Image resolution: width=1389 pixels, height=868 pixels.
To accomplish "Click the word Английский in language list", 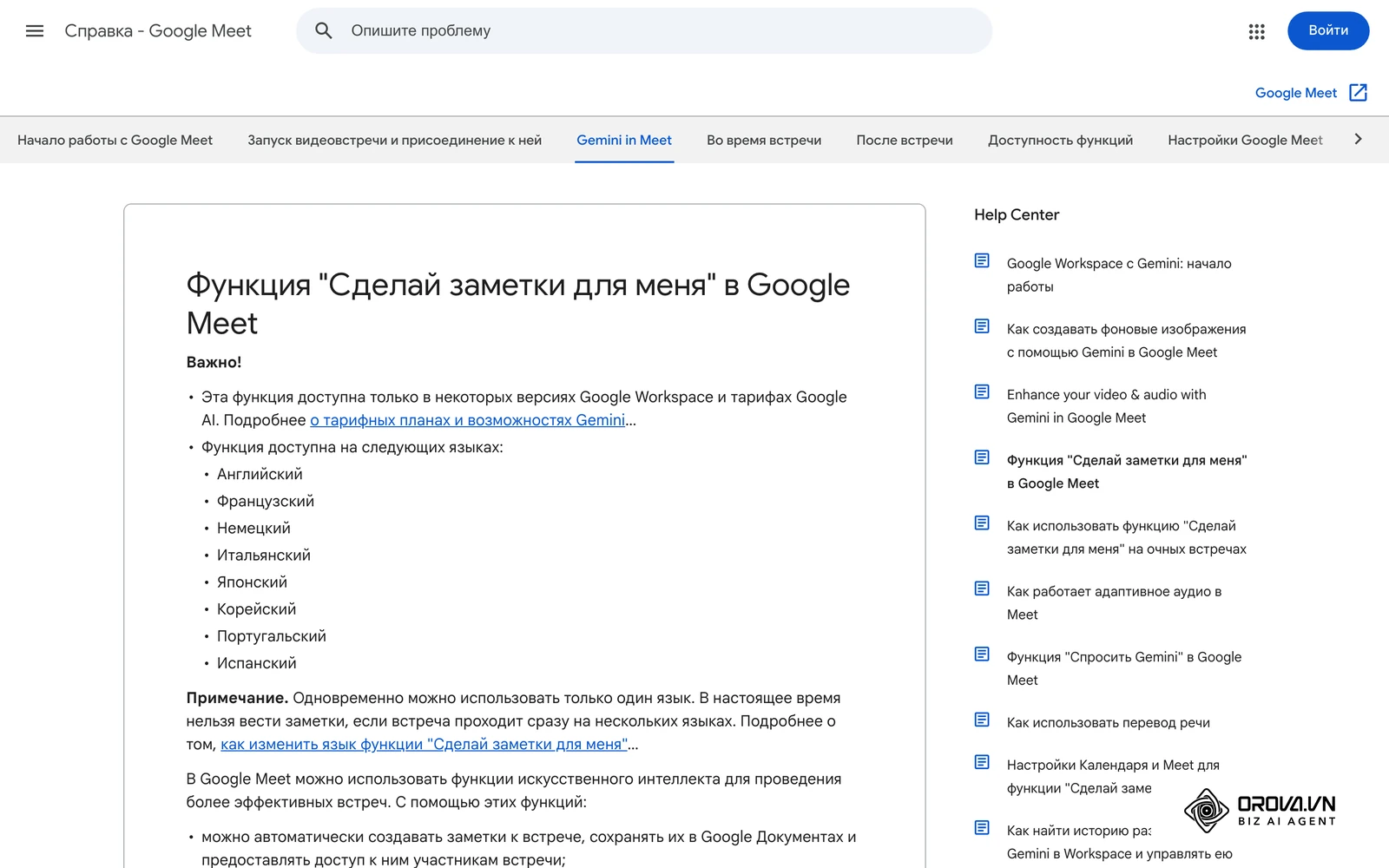I will (x=260, y=474).
